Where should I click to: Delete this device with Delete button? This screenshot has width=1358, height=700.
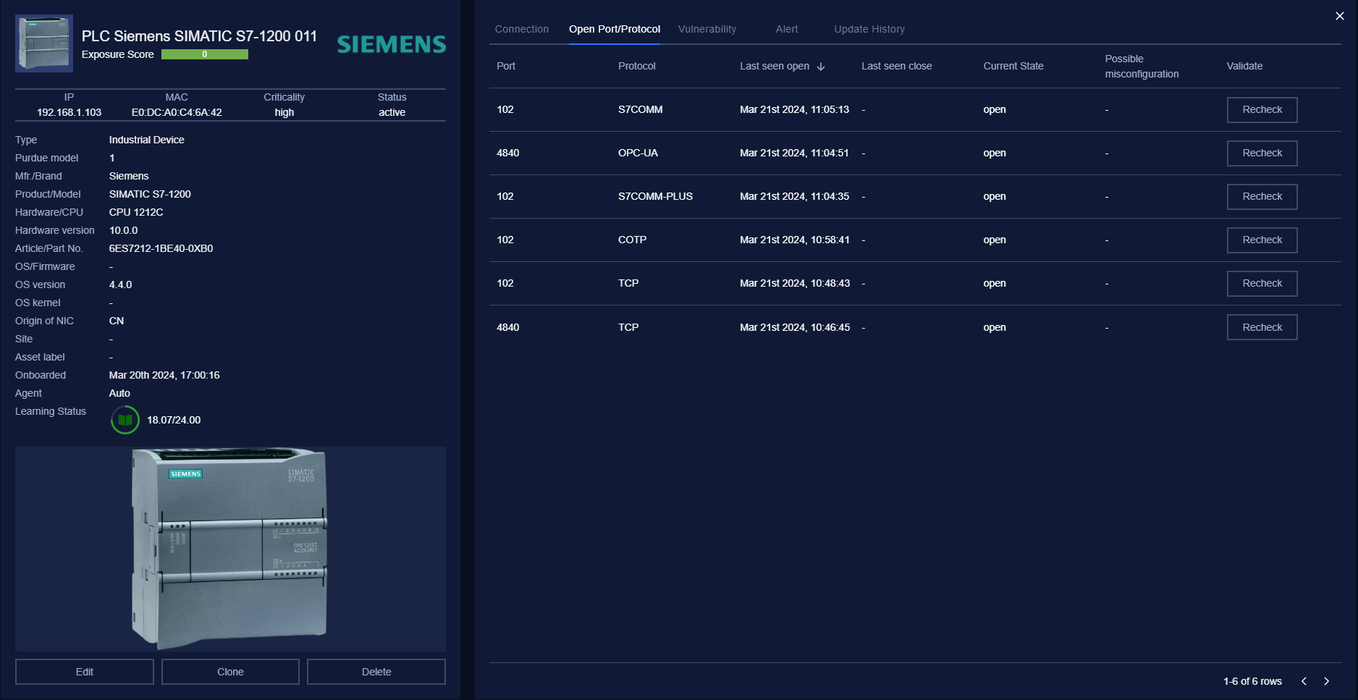pos(376,672)
